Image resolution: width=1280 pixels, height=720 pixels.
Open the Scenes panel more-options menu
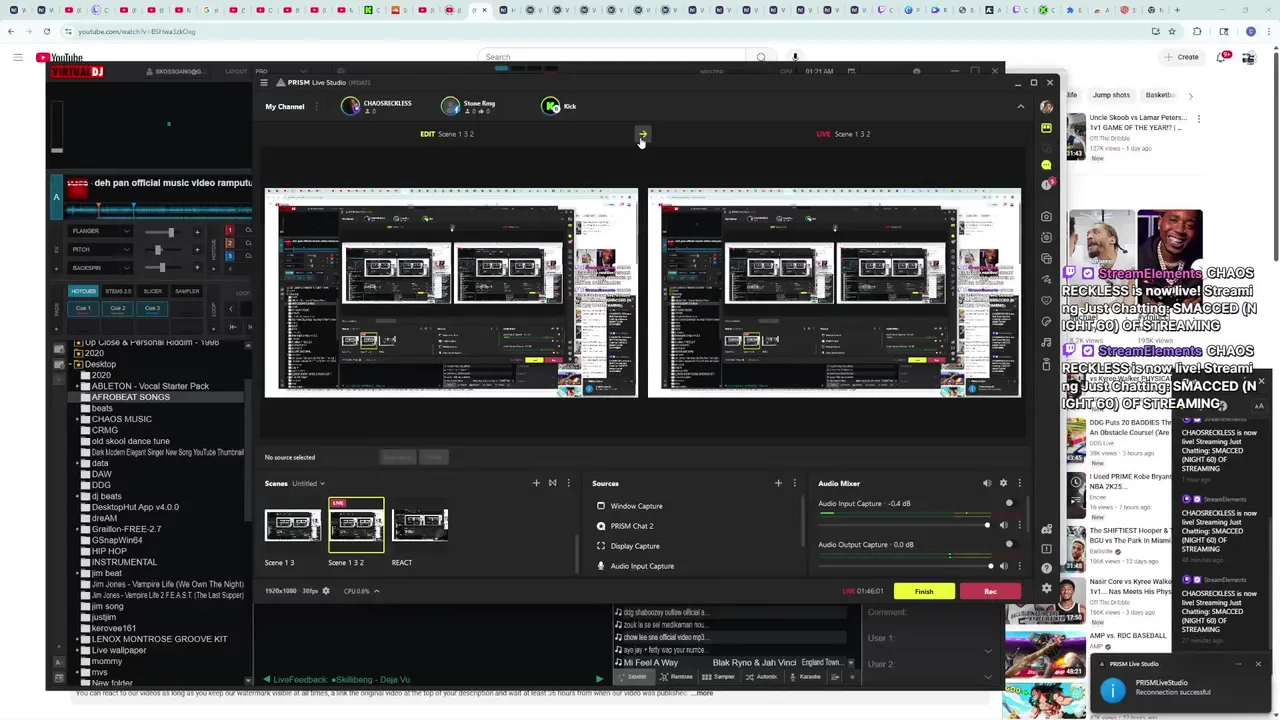coord(568,483)
